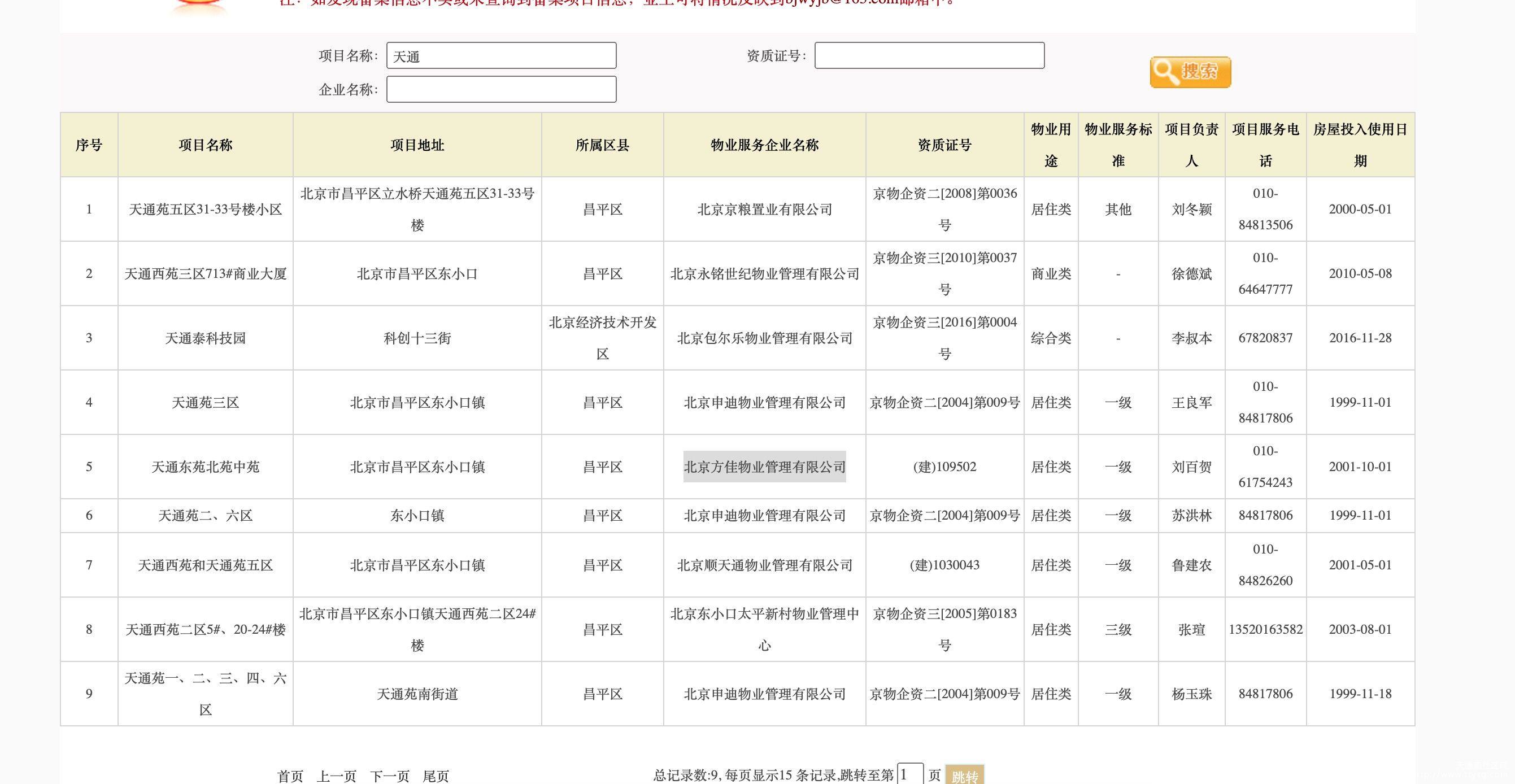The width and height of the screenshot is (1515, 784).
Task: Click 北京京粮置业有限公司 company cell
Action: pos(764,210)
